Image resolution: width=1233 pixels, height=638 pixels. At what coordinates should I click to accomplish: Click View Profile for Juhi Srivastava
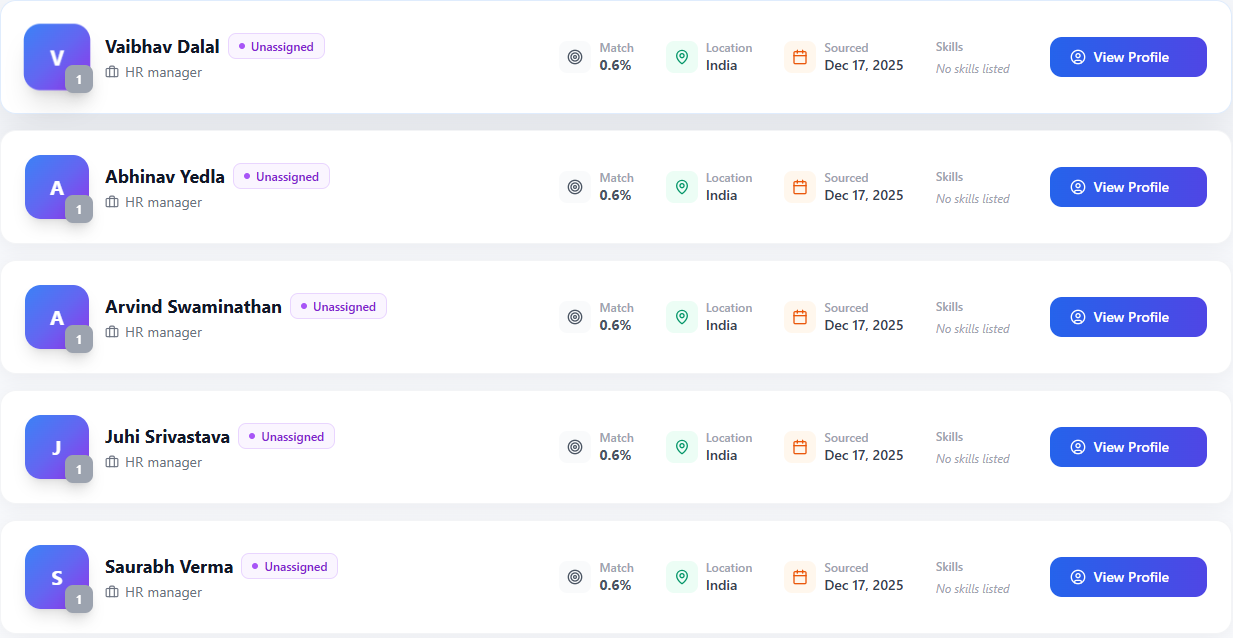click(1128, 447)
